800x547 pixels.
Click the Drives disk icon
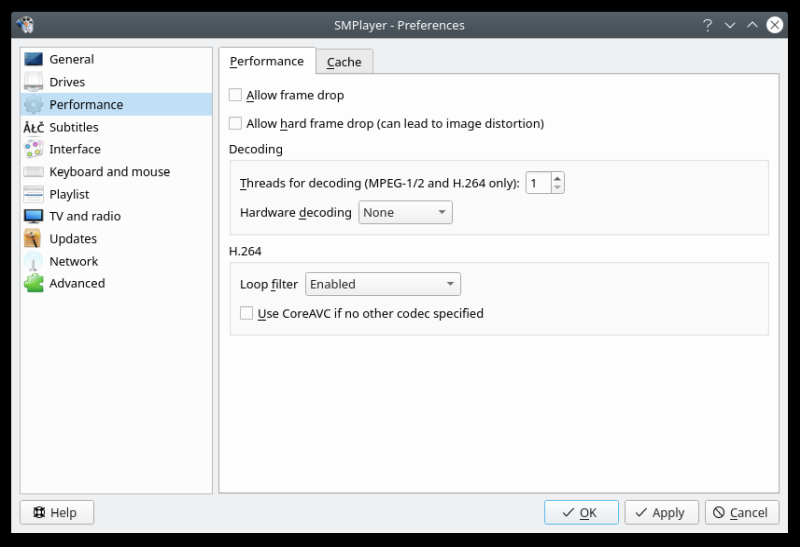34,82
